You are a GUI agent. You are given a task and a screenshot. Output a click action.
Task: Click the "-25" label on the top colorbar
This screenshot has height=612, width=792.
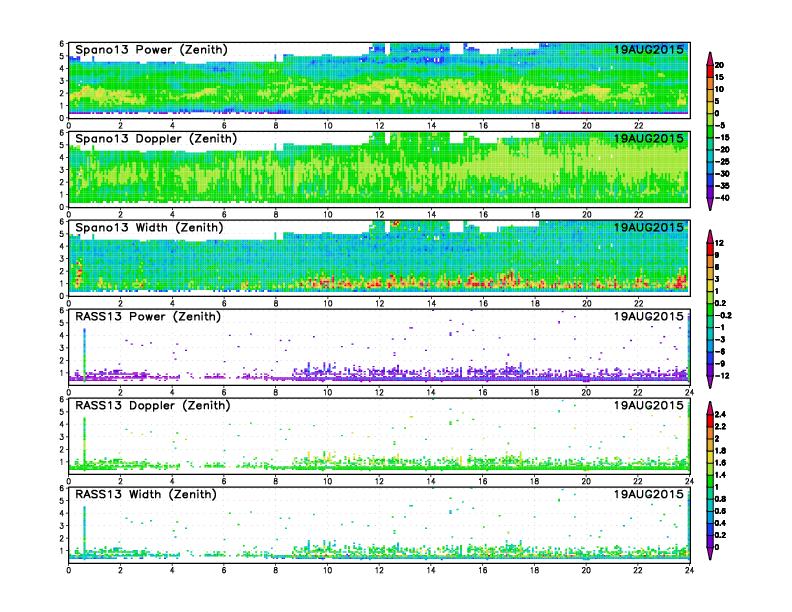[722, 162]
